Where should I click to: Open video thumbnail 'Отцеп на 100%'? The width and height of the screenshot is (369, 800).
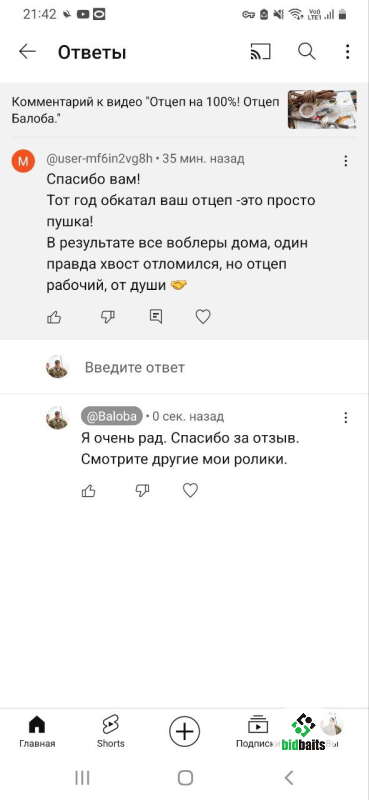(x=322, y=109)
